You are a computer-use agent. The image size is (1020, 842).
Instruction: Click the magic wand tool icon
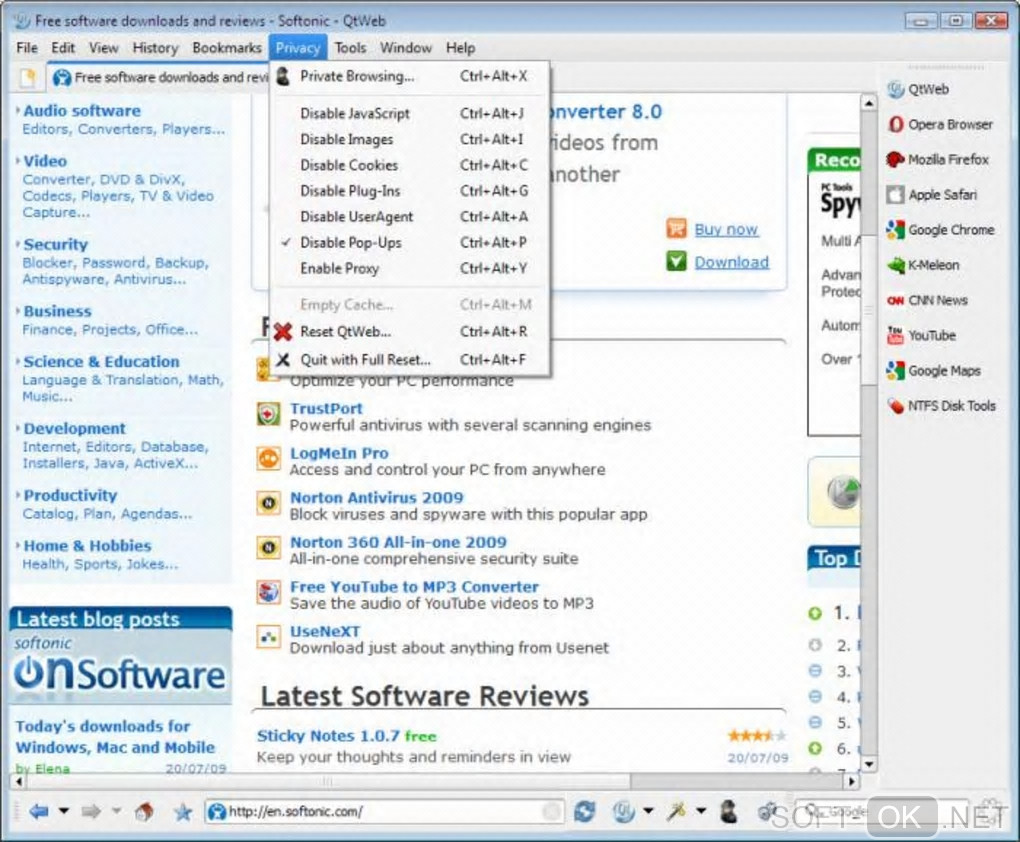click(x=677, y=811)
